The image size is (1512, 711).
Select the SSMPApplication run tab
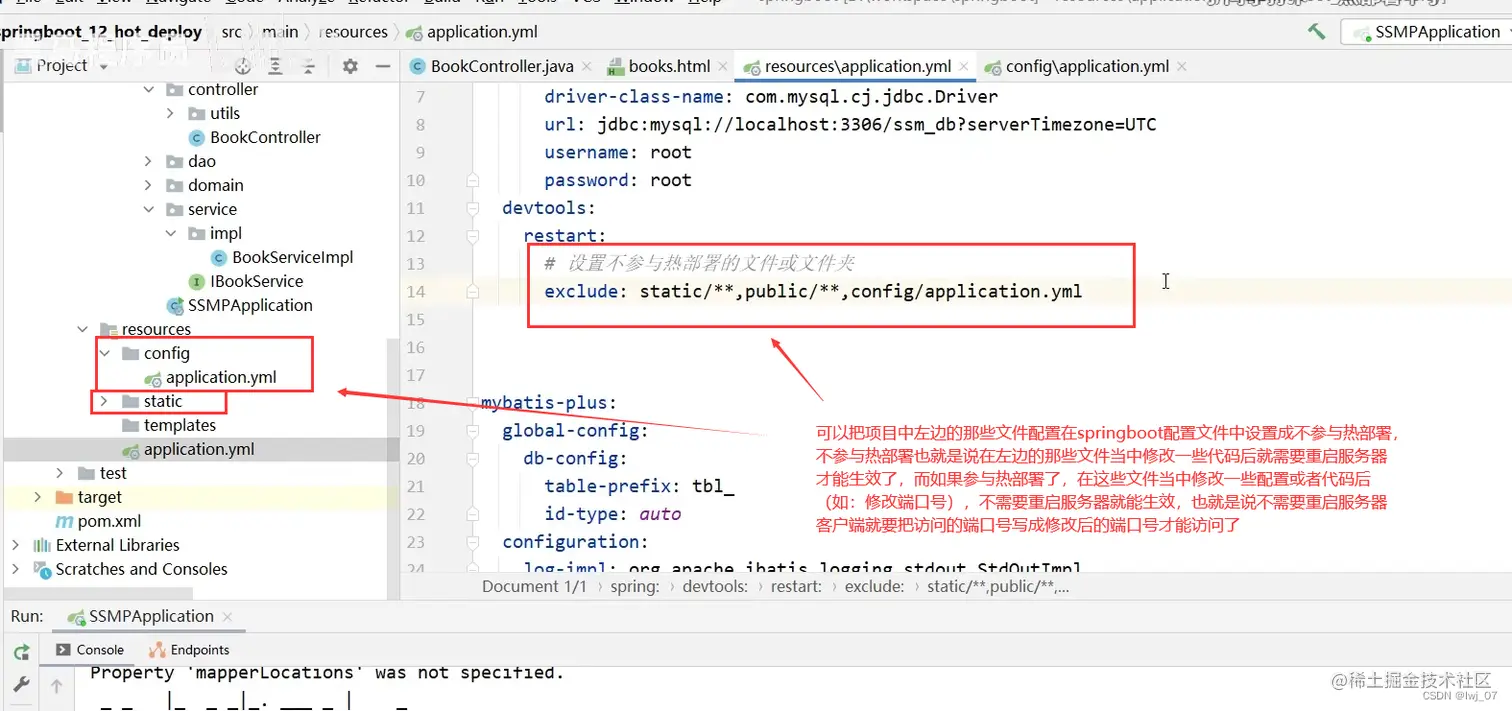151,617
